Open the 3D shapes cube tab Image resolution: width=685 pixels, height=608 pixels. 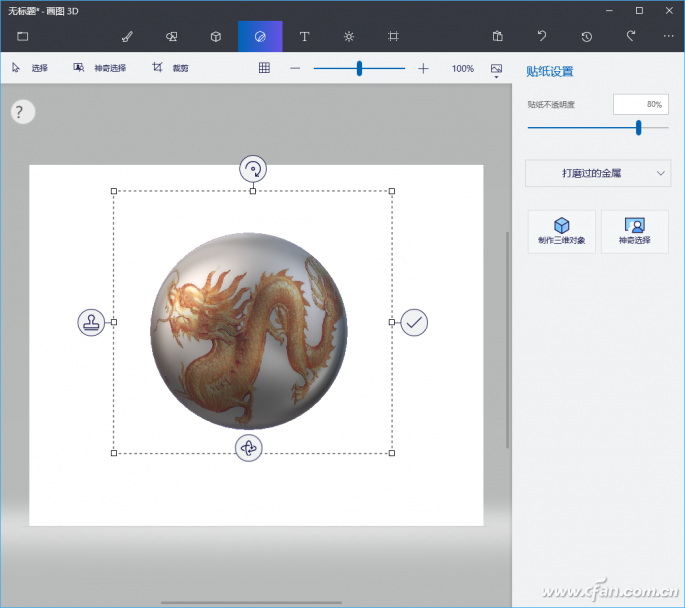click(x=216, y=36)
